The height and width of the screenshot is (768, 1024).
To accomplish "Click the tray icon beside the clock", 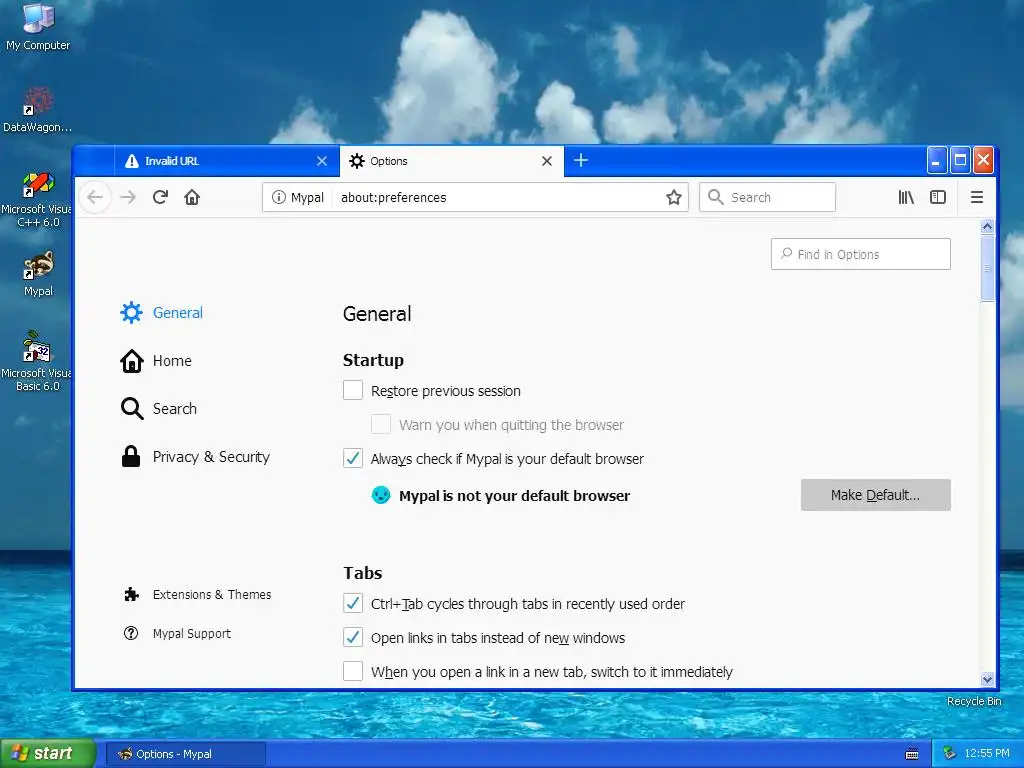I will click(x=950, y=754).
